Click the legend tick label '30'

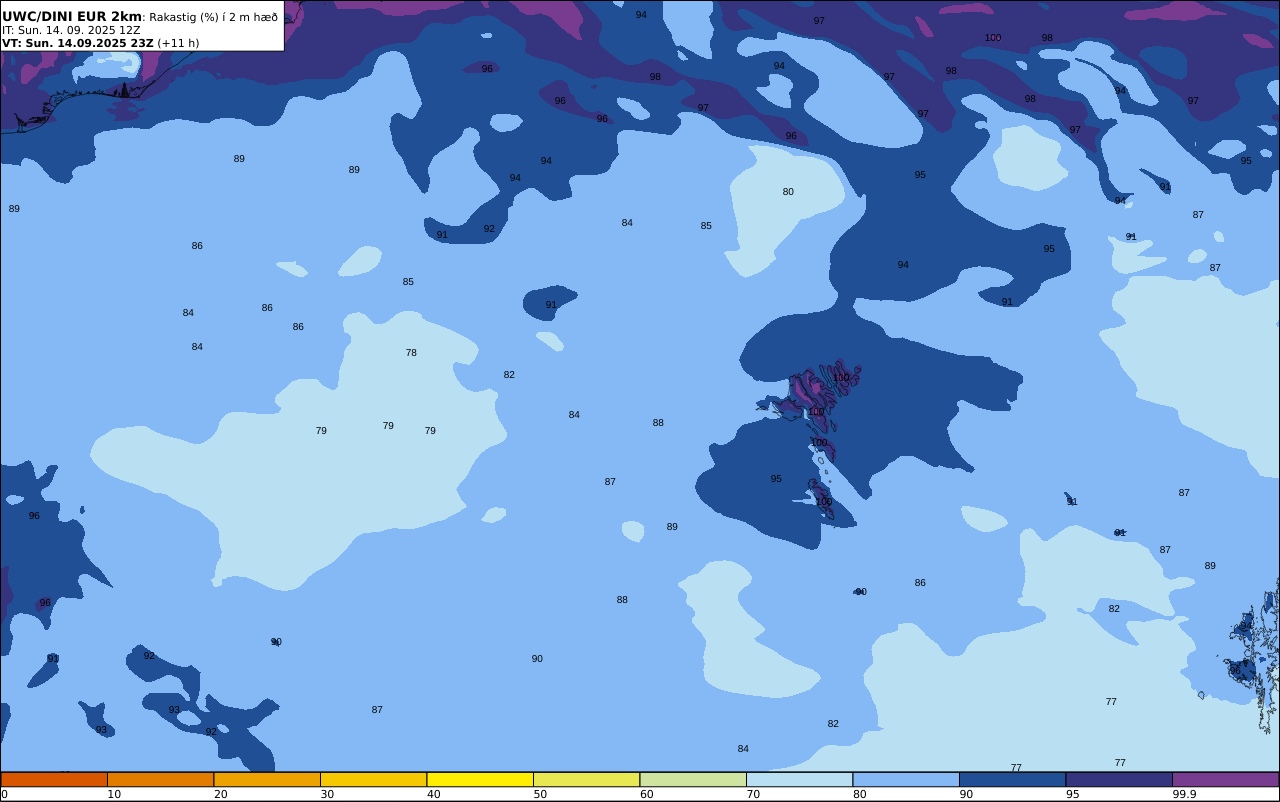[327, 794]
